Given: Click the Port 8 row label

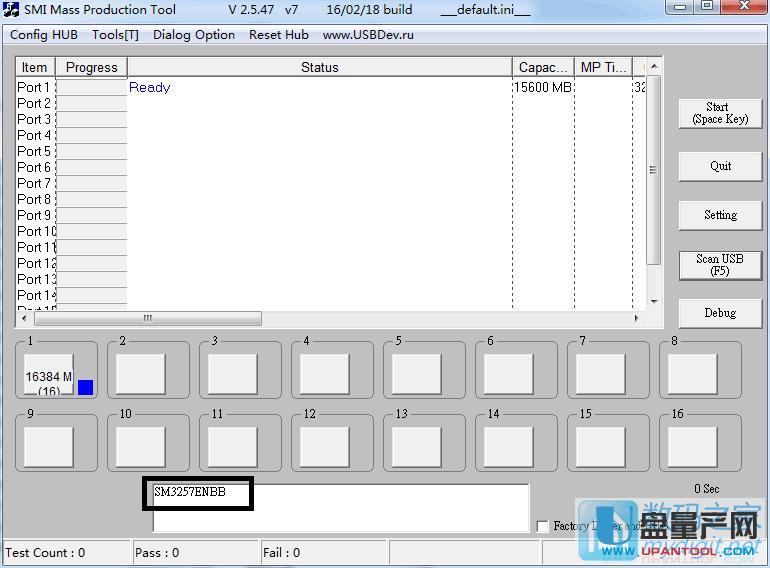Looking at the screenshot, I should click(34, 199).
